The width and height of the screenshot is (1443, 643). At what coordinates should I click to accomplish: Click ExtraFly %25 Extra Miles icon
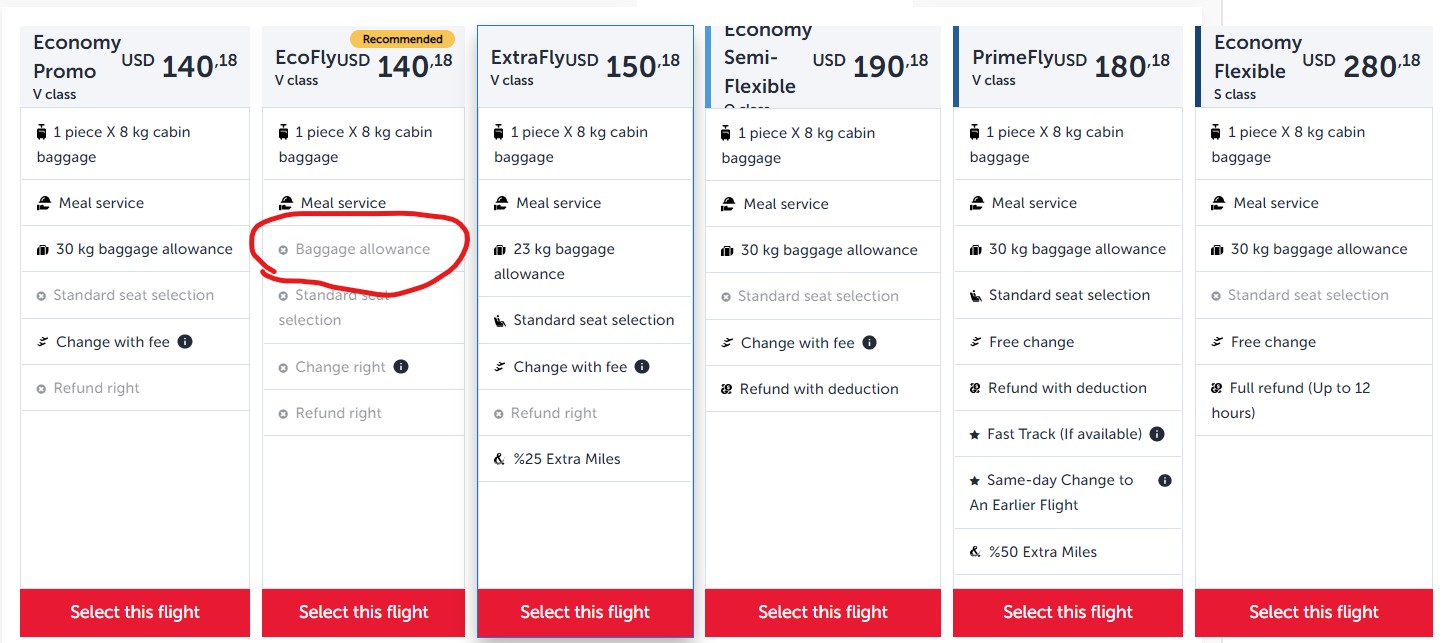point(500,459)
